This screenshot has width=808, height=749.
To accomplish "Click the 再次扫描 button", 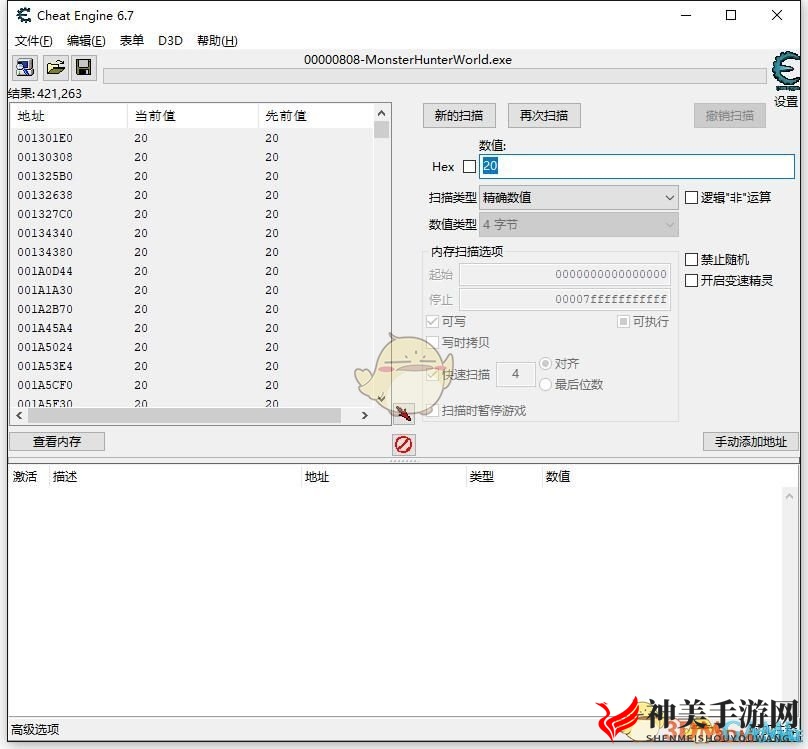I will click(544, 115).
